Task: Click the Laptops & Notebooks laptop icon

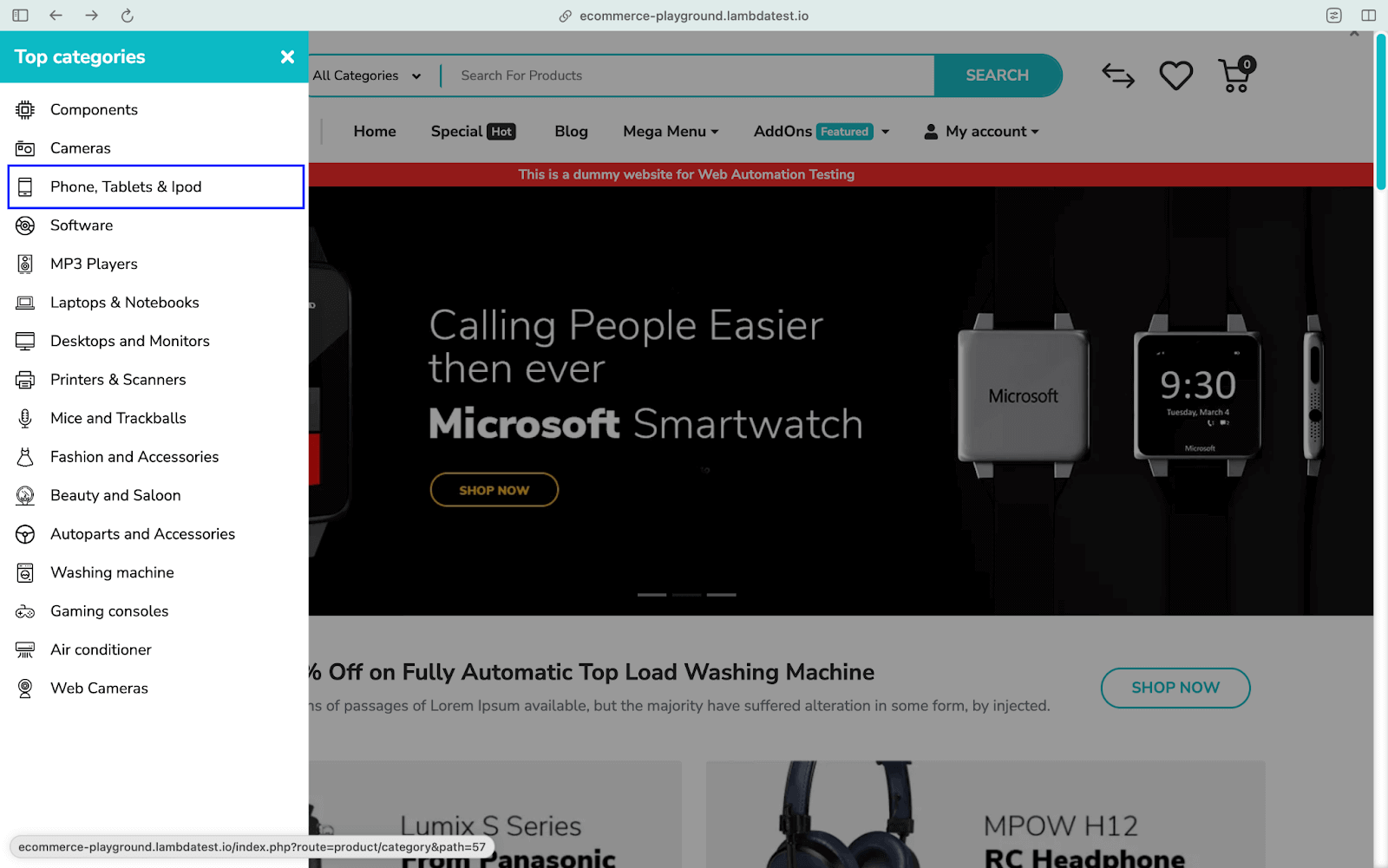Action: click(25, 303)
